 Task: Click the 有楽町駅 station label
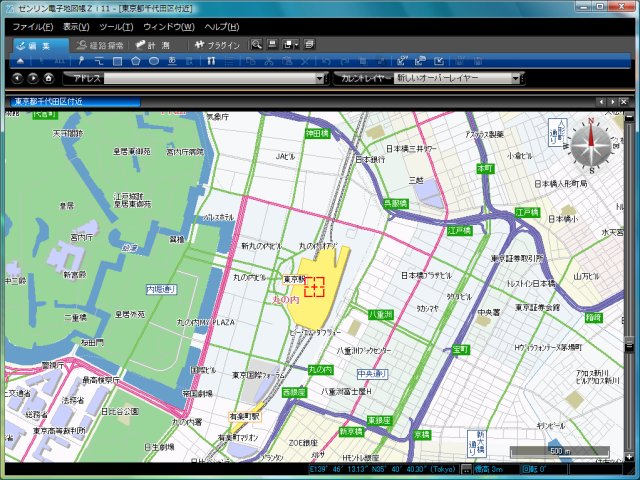point(245,417)
